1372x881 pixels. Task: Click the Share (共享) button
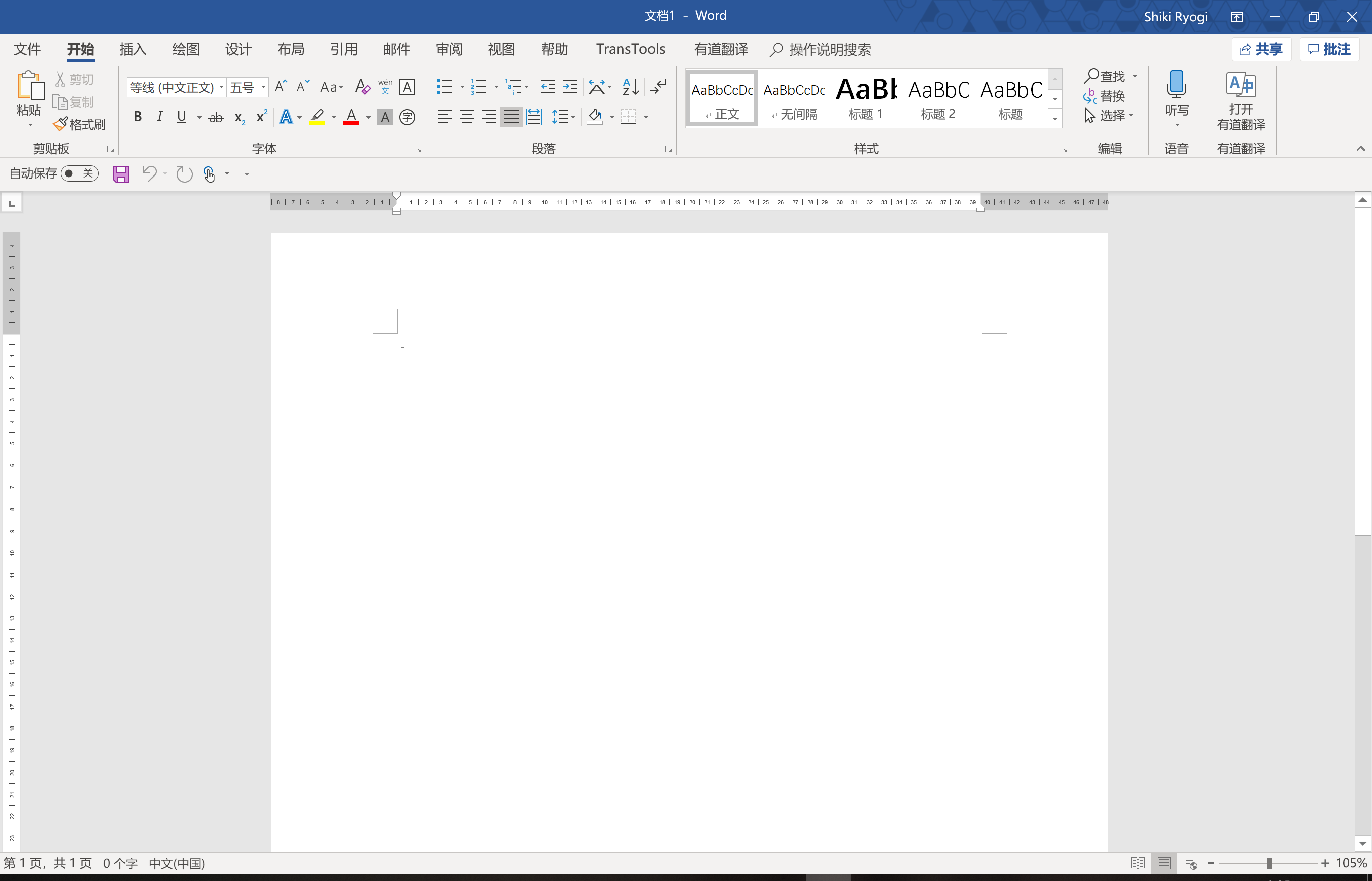1261,49
